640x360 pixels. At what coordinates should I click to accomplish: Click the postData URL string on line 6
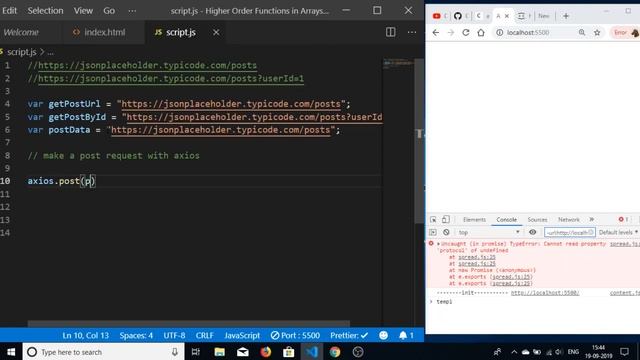coord(221,130)
